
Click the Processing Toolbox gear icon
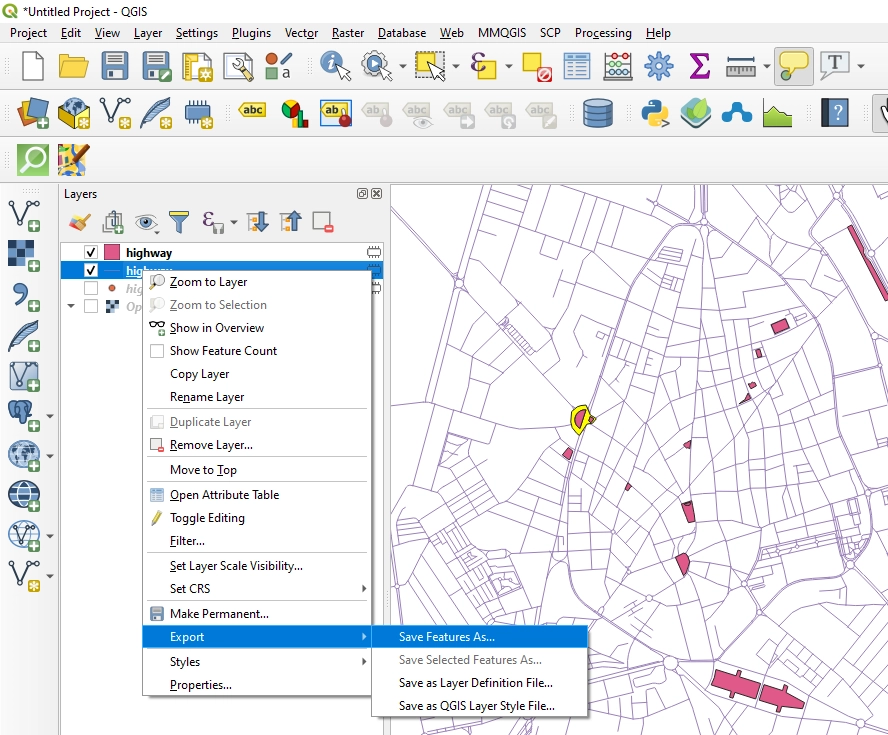(658, 67)
